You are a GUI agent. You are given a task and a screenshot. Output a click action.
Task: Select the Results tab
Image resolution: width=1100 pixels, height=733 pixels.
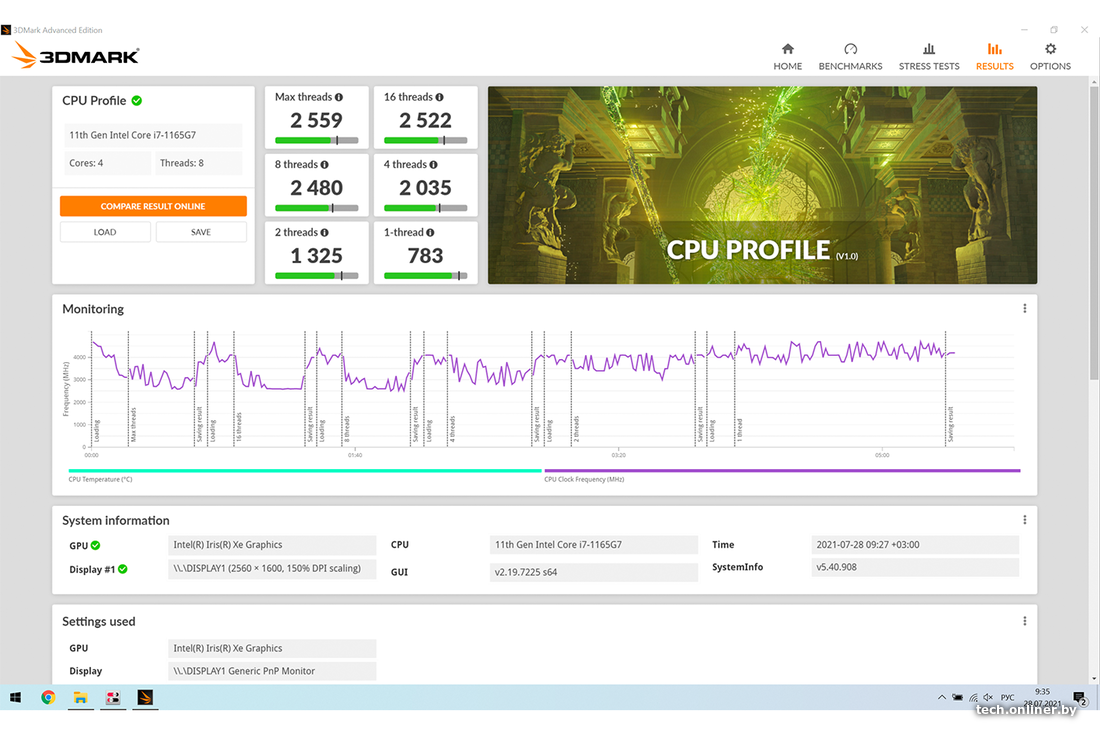click(994, 57)
